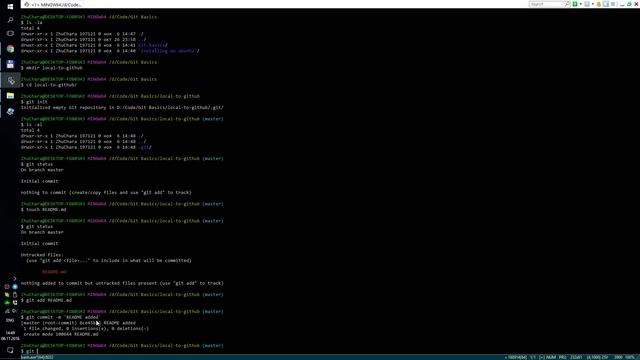This screenshot has width=640, height=360.
Task: Click the red README.md untracked file name
Action: click(54, 271)
